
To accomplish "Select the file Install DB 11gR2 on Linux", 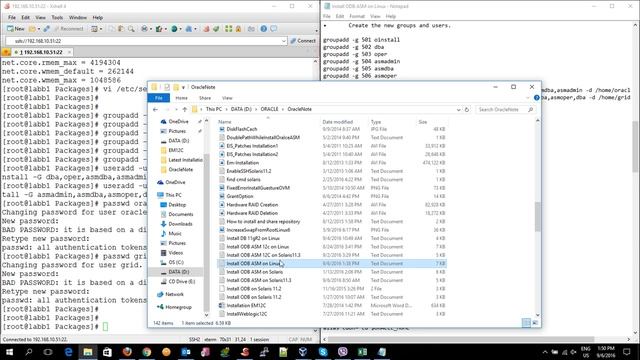I will click(x=253, y=238).
